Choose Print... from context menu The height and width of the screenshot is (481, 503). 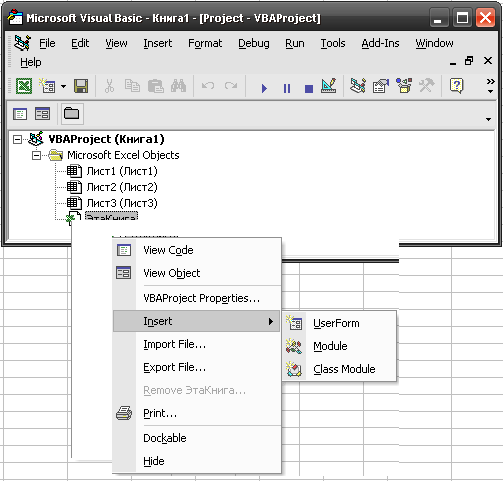coord(197,413)
